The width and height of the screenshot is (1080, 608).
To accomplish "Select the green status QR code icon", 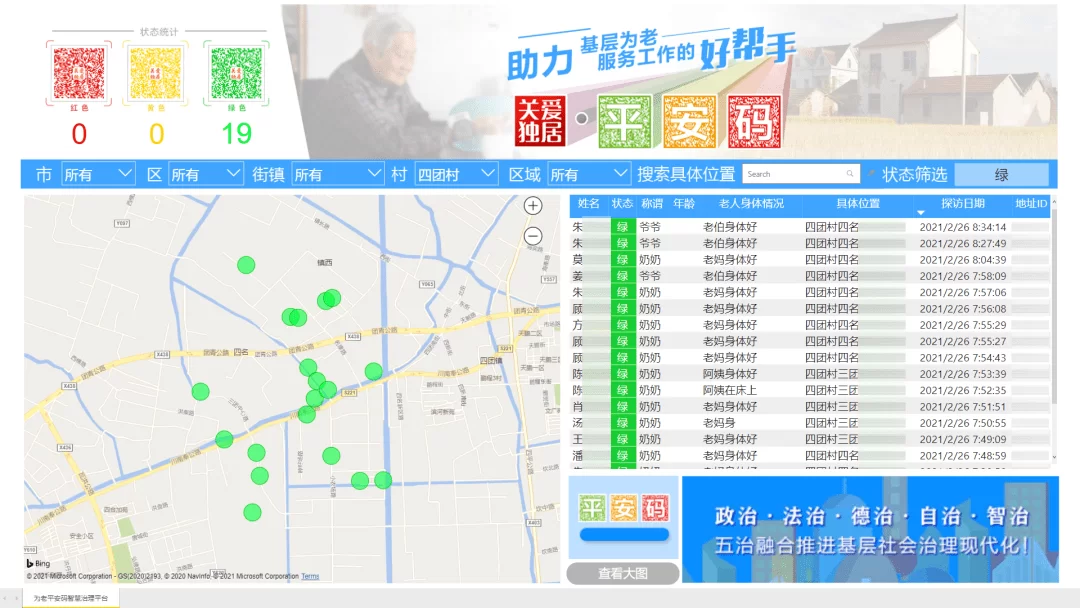I will pyautogui.click(x=236, y=74).
